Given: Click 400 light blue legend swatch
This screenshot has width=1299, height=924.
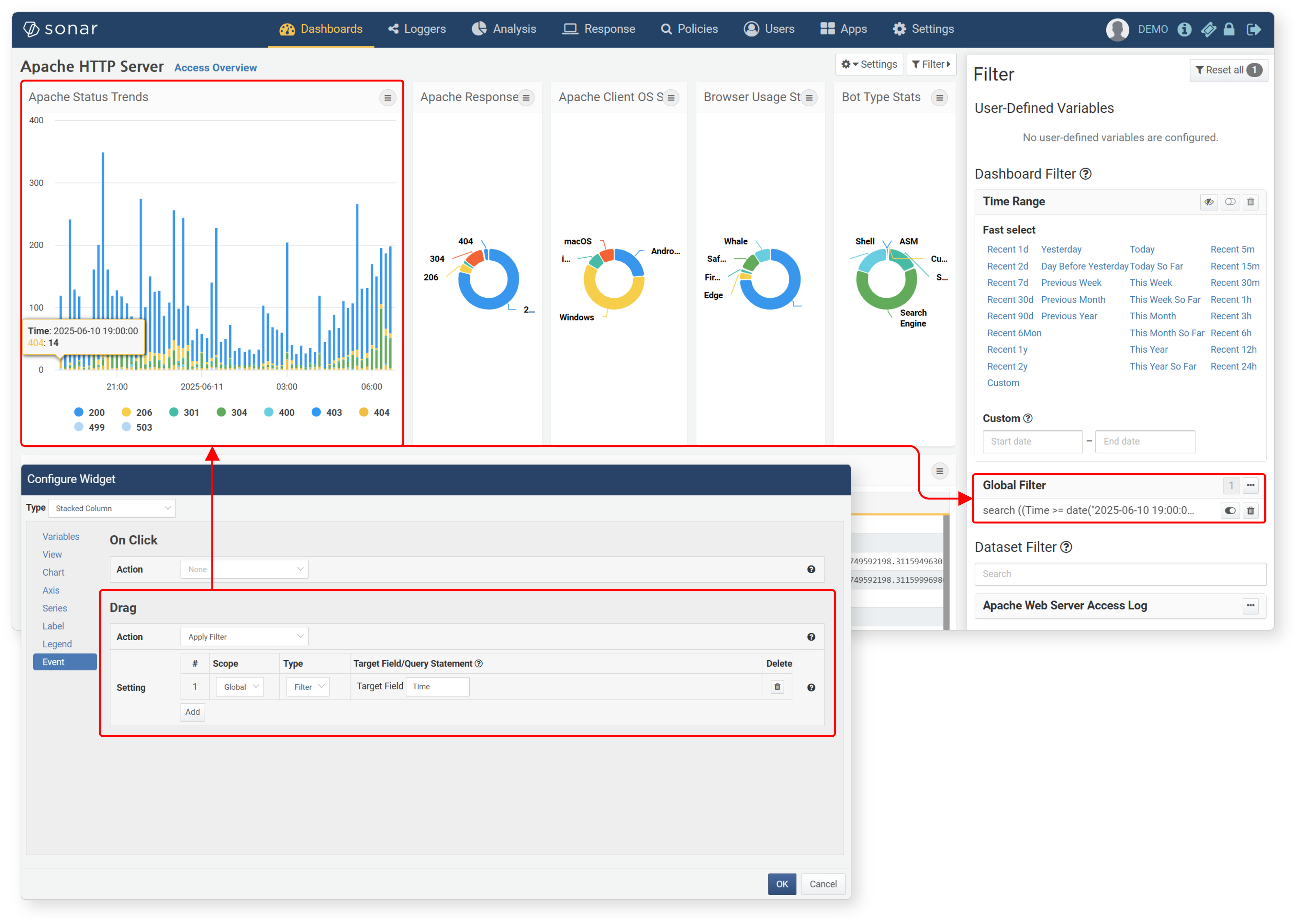Looking at the screenshot, I should click(x=268, y=412).
